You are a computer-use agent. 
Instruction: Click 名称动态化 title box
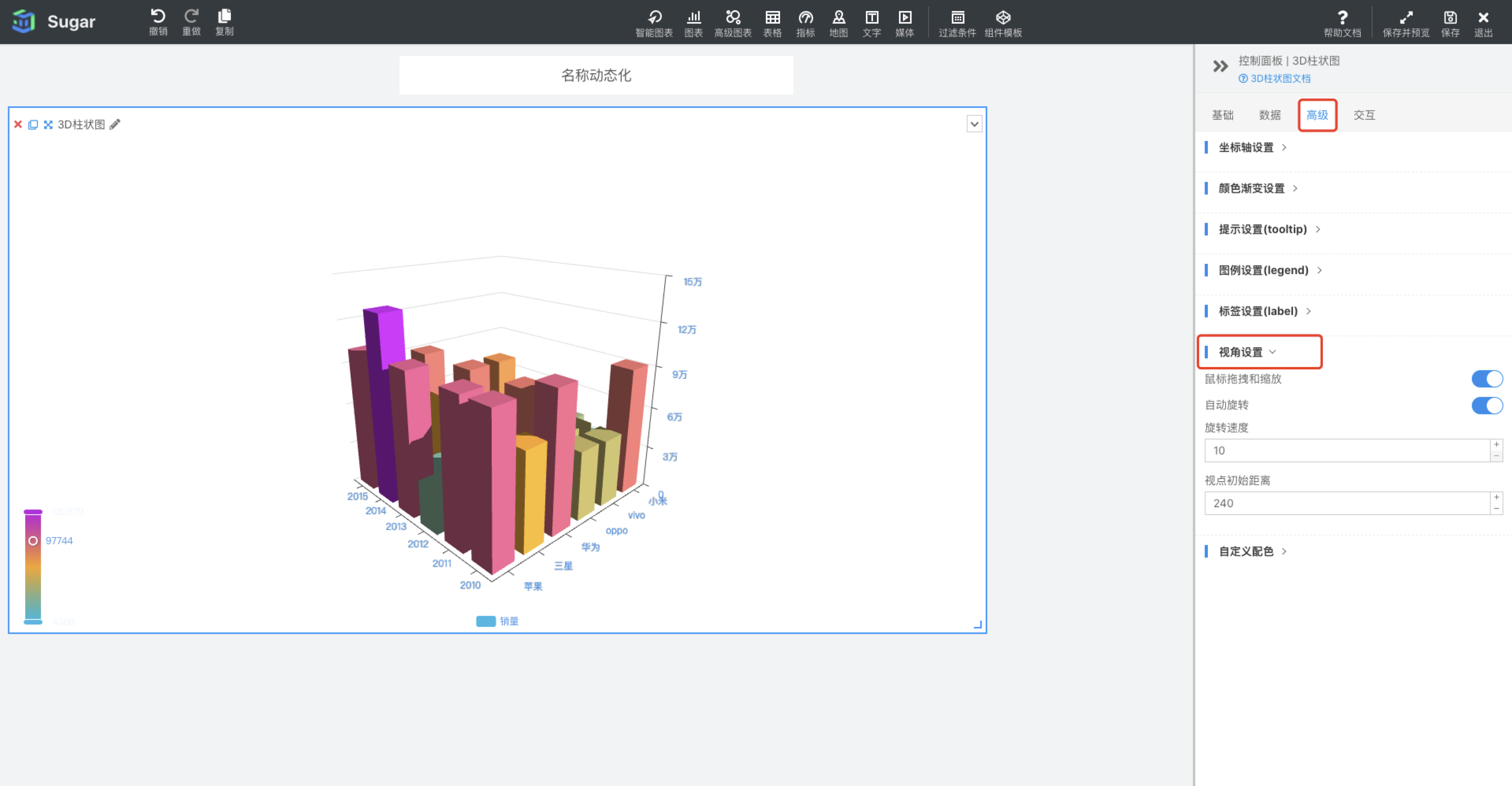coord(596,75)
